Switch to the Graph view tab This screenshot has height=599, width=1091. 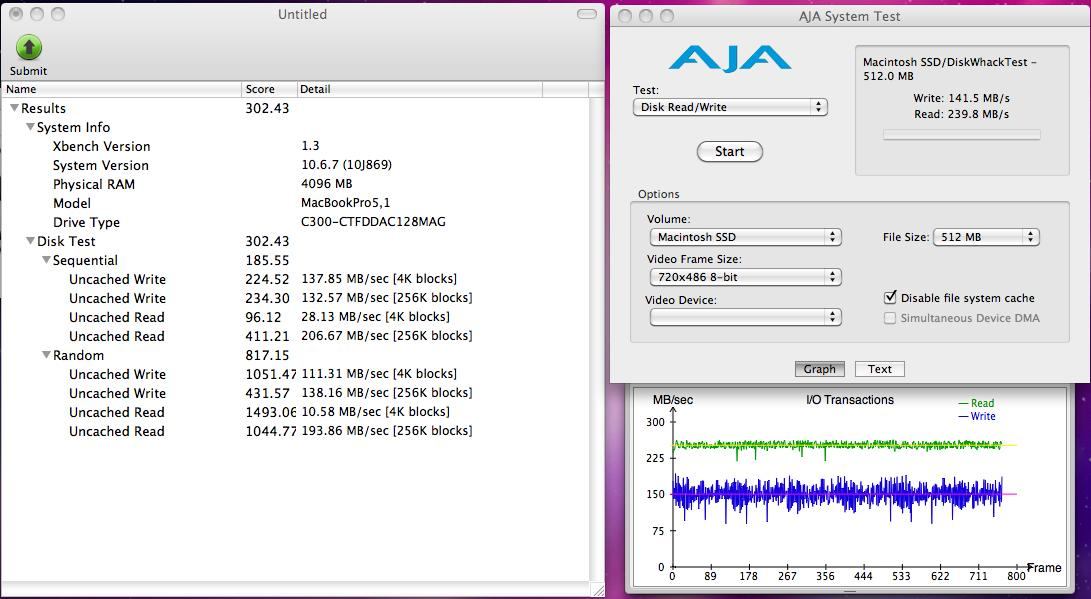pyautogui.click(x=820, y=369)
